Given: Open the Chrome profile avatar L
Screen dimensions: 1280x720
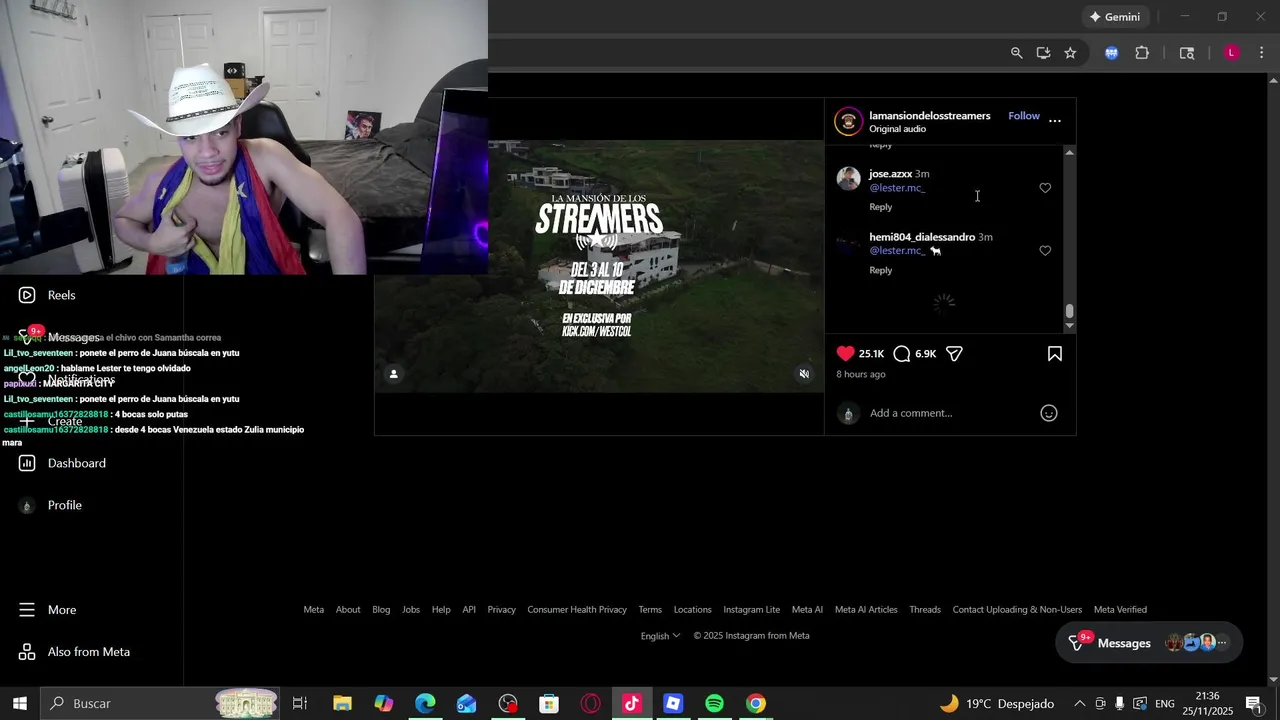Looking at the screenshot, I should click(x=1232, y=53).
